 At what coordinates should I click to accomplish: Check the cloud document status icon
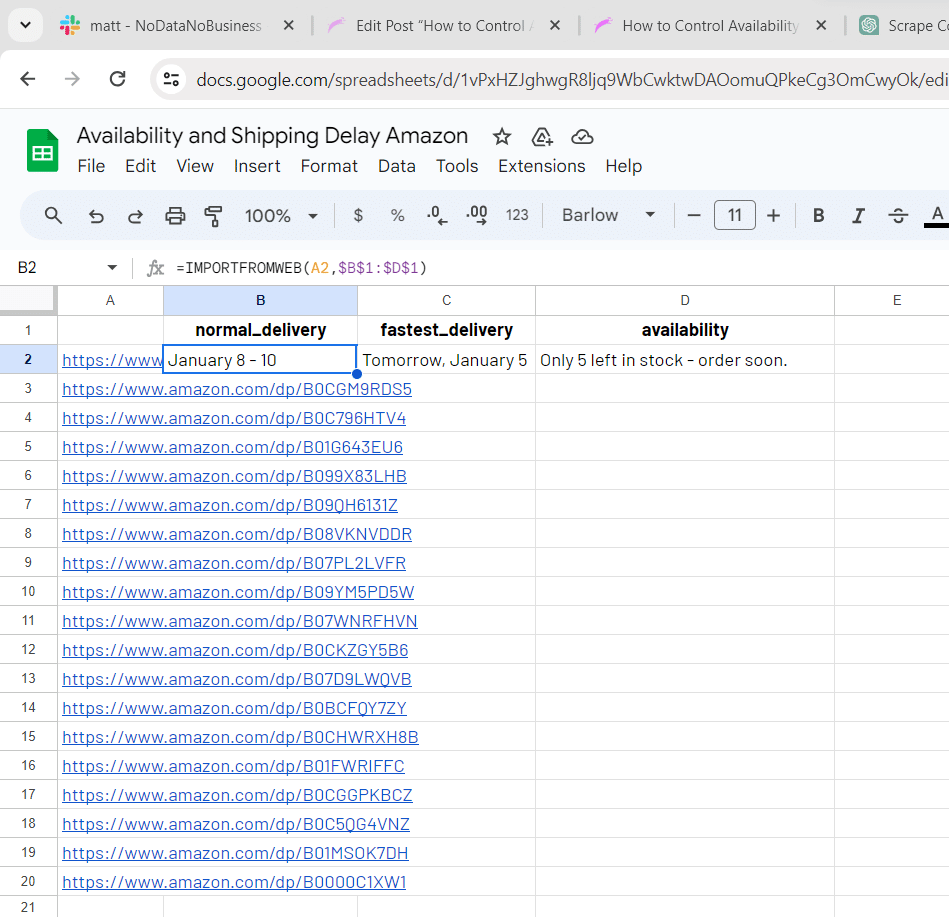coord(582,137)
